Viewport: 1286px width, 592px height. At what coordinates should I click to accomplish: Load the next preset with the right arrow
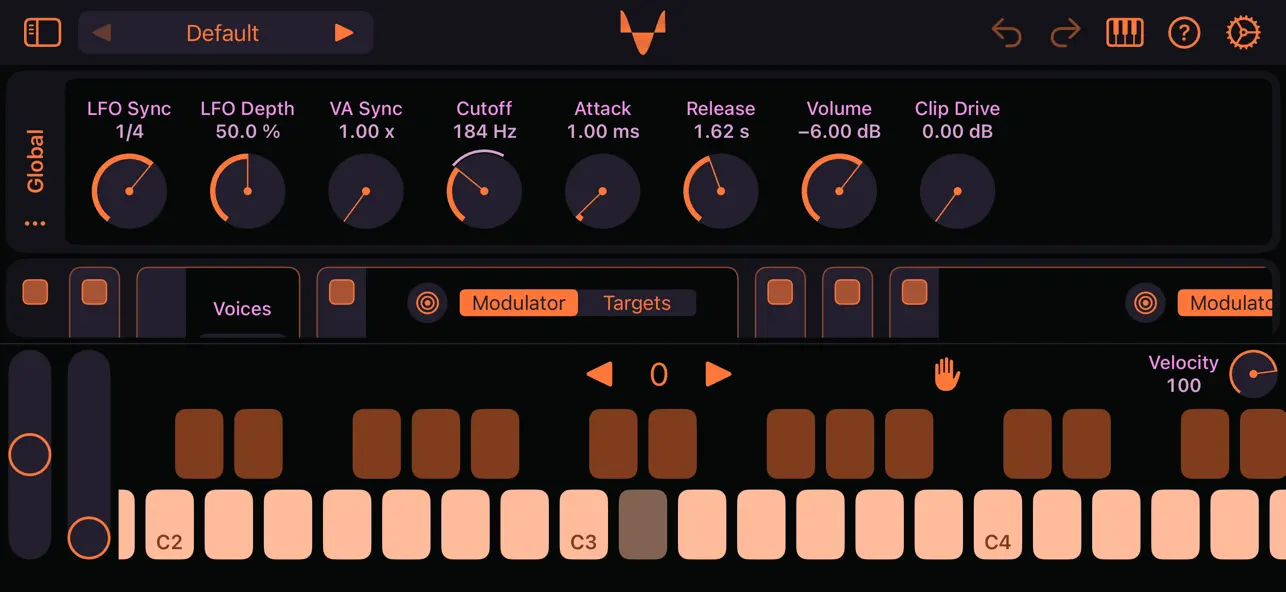344,32
